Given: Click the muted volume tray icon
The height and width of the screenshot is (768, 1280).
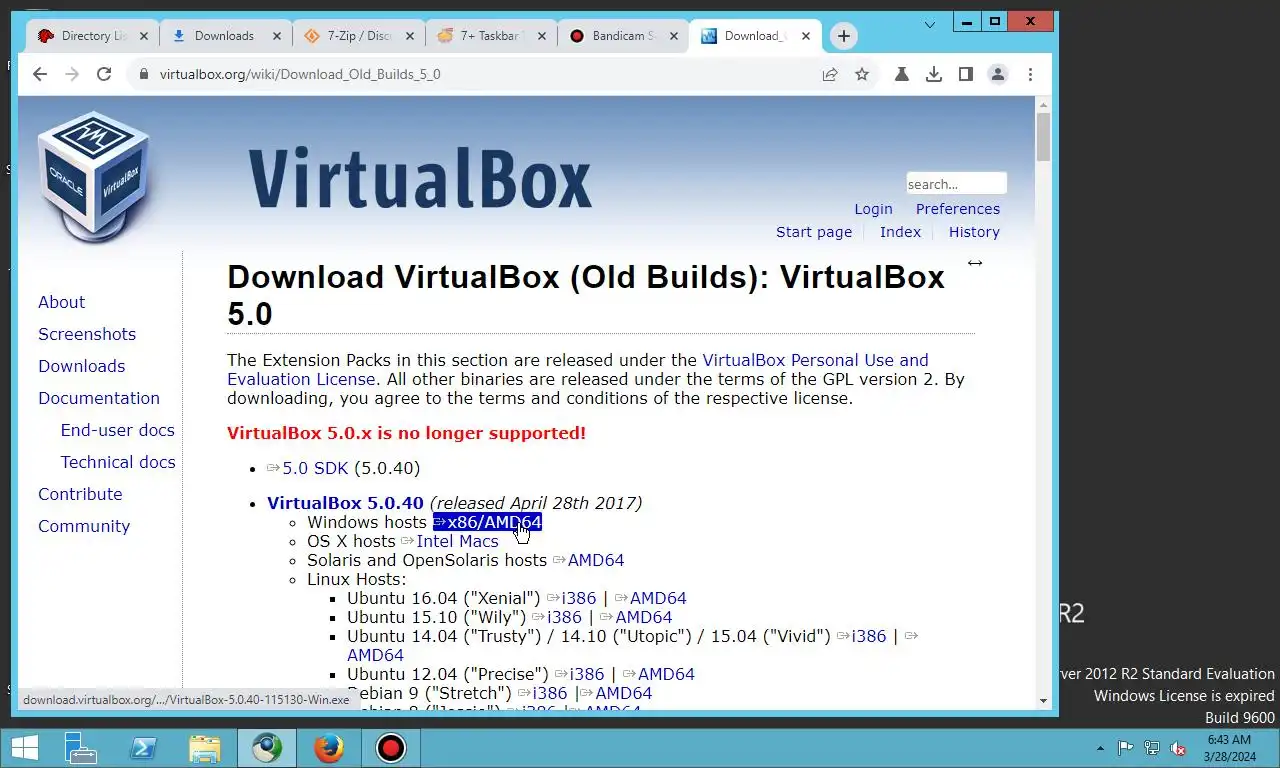Looking at the screenshot, I should (1178, 748).
